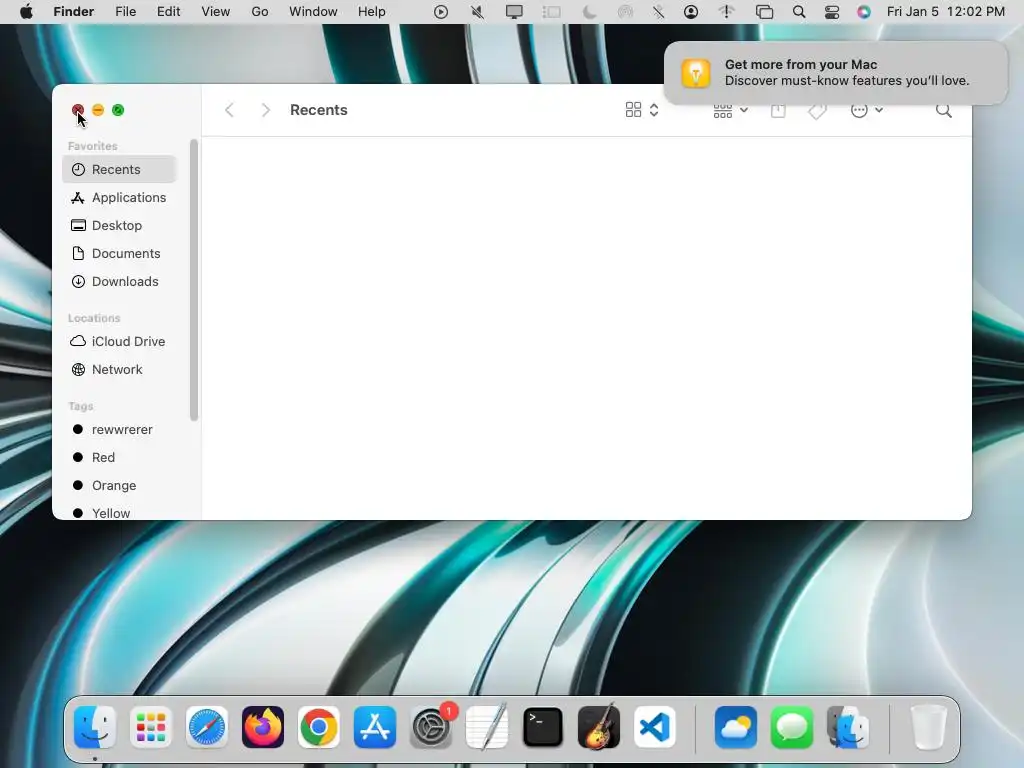Select the rewwrerer tag
The height and width of the screenshot is (768, 1024).
pyautogui.click(x=120, y=430)
